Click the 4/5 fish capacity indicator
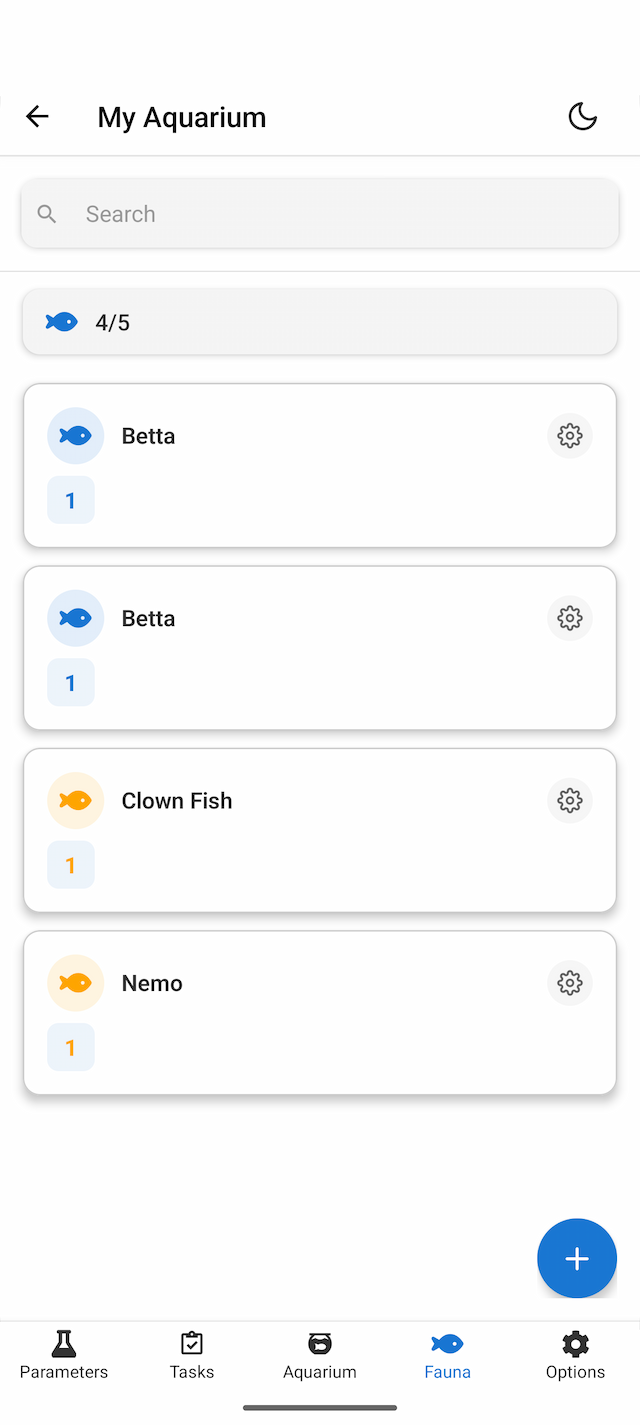The height and width of the screenshot is (1425, 640). (320, 321)
